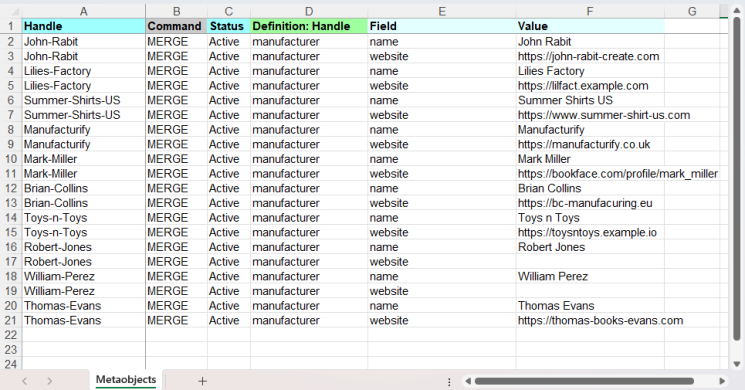Select column D header
This screenshot has height=390, width=745.
tap(309, 11)
